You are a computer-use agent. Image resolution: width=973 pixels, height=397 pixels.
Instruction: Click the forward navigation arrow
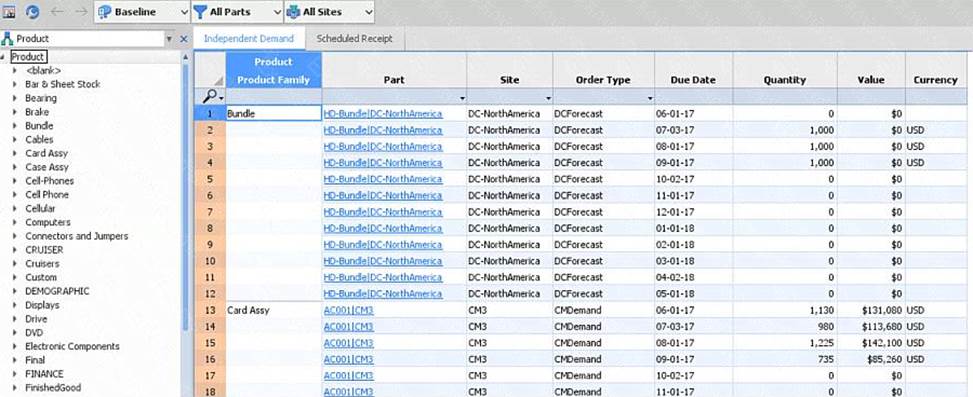tap(81, 11)
